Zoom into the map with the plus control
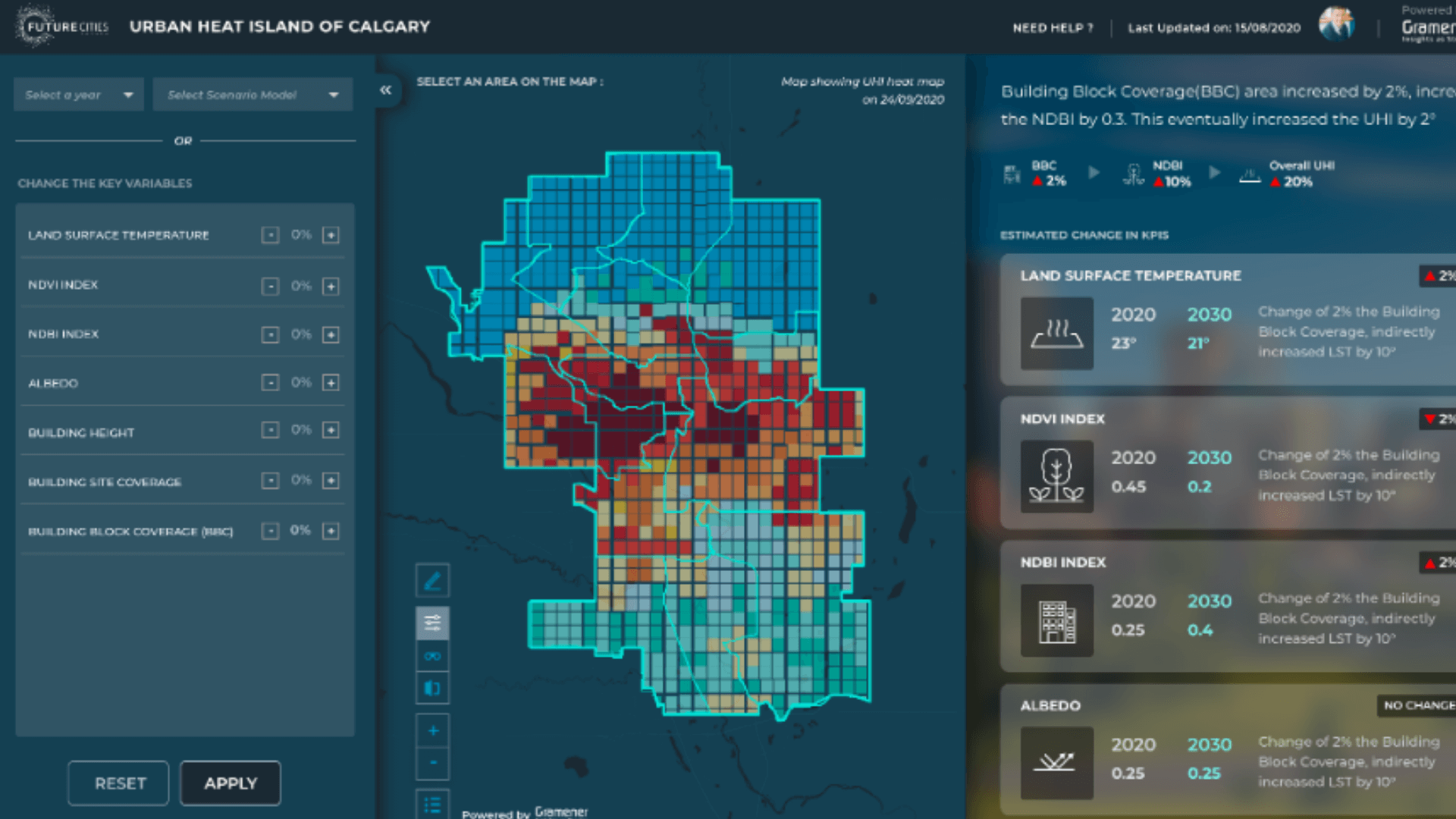 click(x=432, y=730)
